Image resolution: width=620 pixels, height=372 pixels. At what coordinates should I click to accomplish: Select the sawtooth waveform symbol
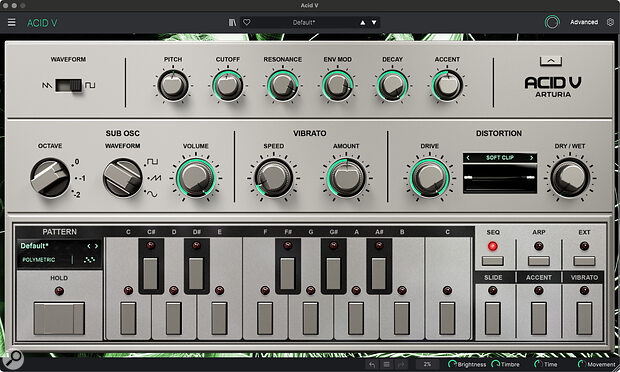47,85
